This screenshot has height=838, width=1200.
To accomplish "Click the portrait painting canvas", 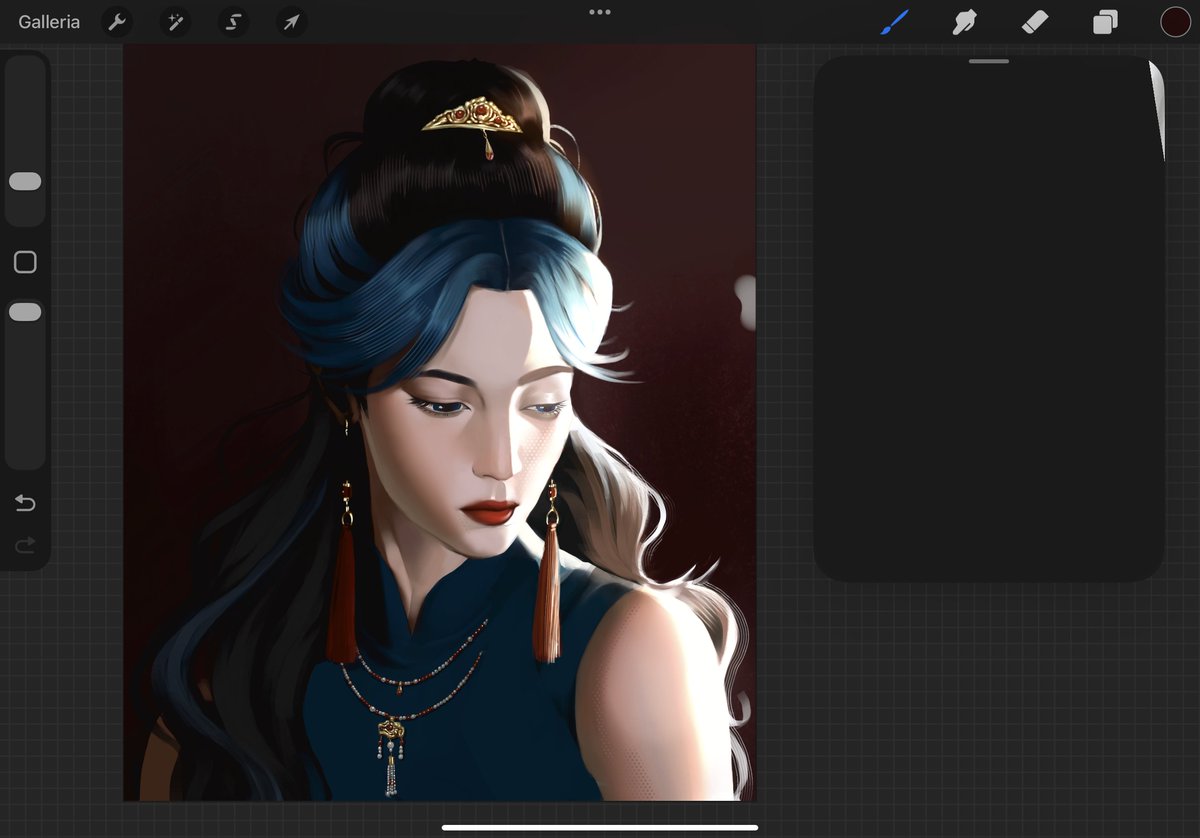I will pyautogui.click(x=439, y=422).
